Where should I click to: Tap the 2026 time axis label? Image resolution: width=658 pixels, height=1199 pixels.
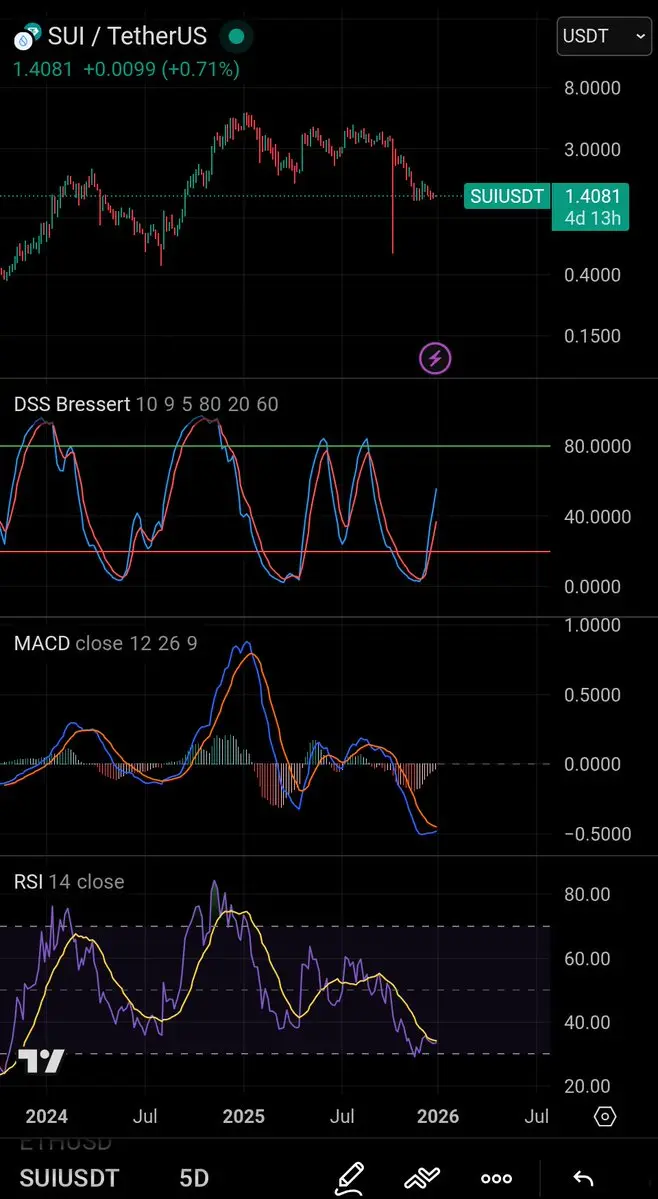[438, 1116]
